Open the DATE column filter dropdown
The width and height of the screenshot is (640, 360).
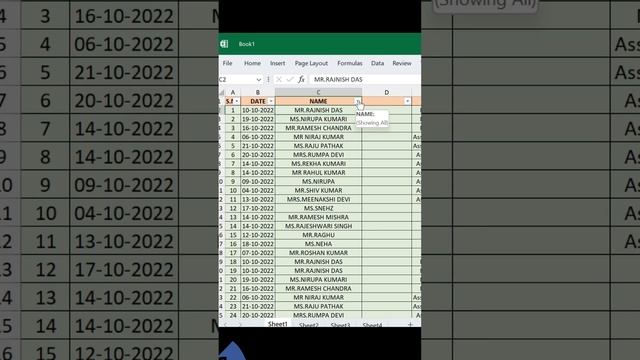271,101
